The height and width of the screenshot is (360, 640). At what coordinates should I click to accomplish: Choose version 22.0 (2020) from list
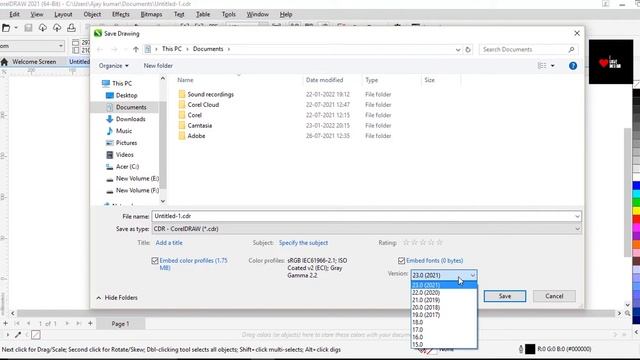[444, 293]
